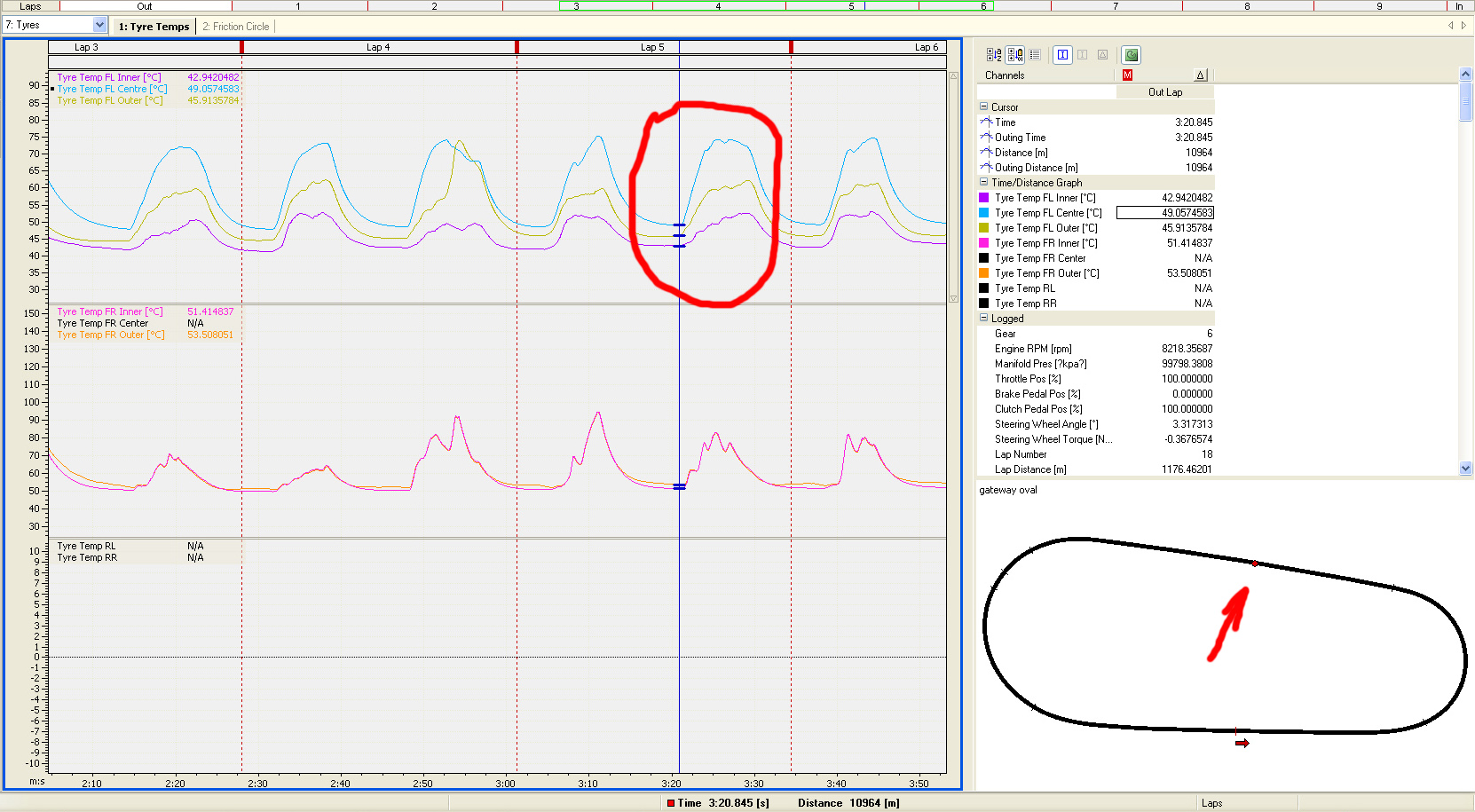Click the tab scroll right arrow
Viewport: 1475px width, 812px height.
click(x=1463, y=26)
